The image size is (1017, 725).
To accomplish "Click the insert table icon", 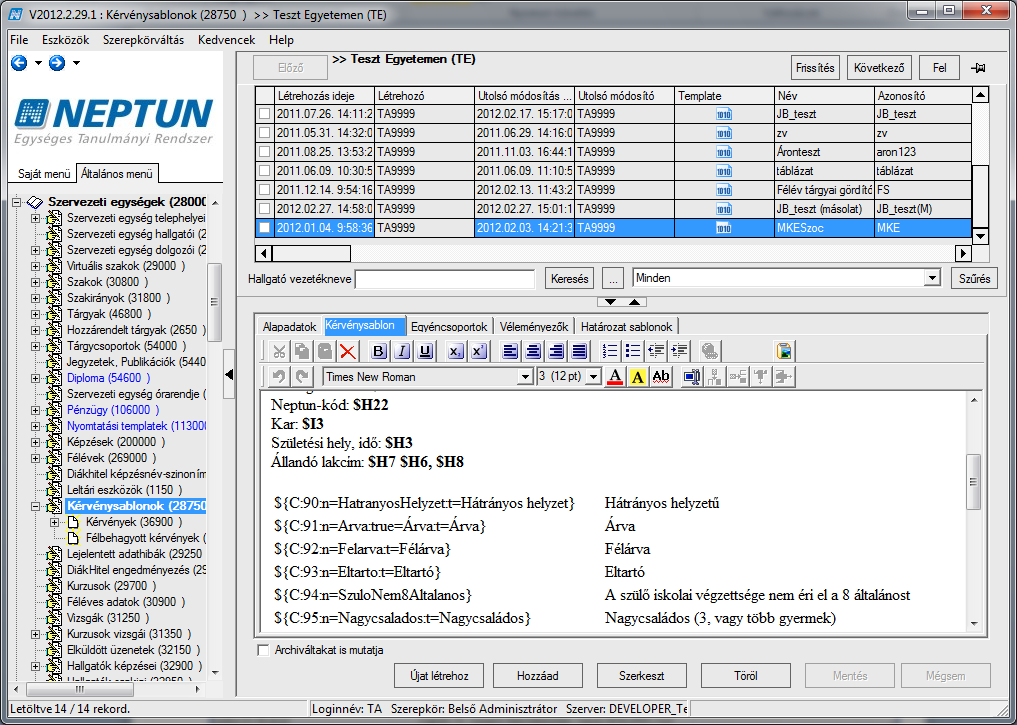I will click(x=692, y=377).
